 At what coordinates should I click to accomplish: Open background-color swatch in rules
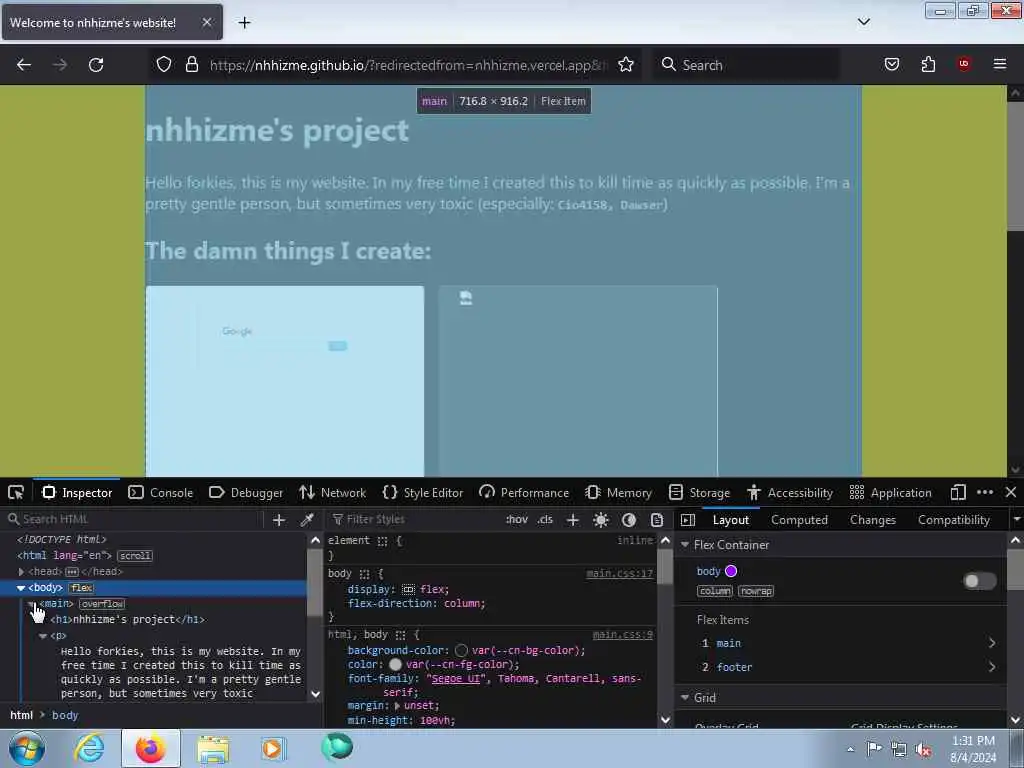pos(461,650)
